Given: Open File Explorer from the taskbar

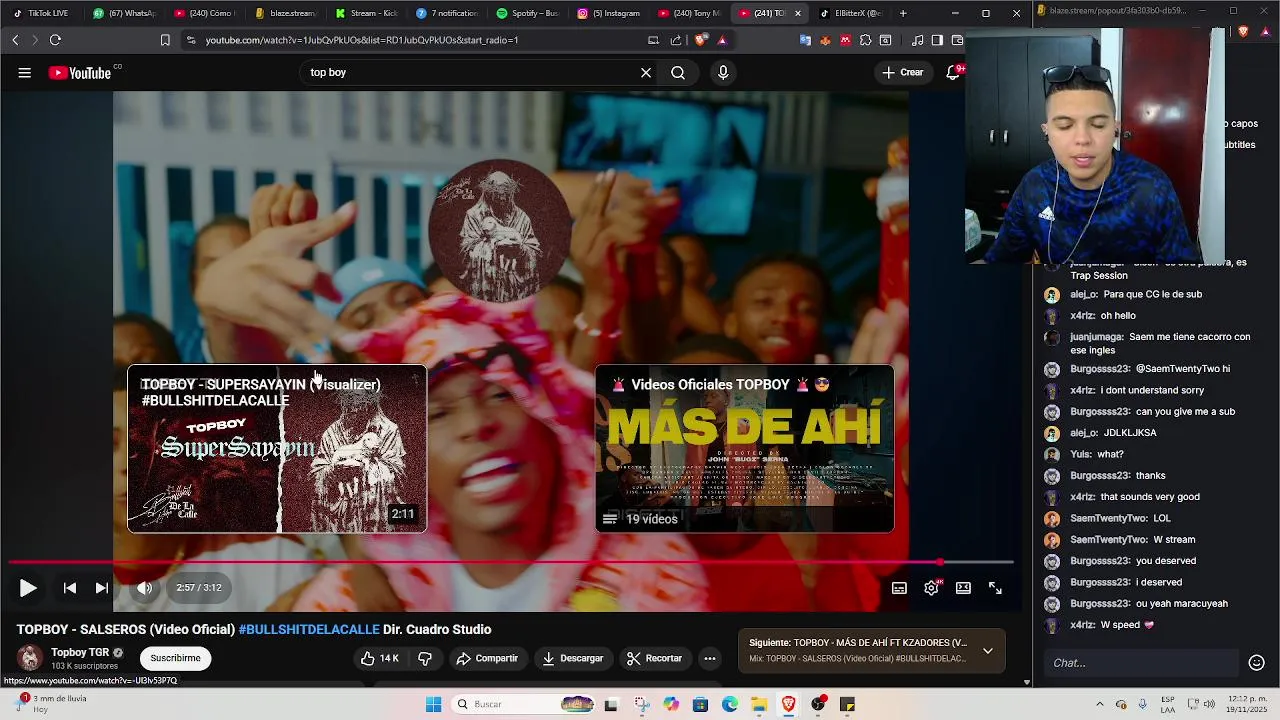Looking at the screenshot, I should tap(759, 704).
